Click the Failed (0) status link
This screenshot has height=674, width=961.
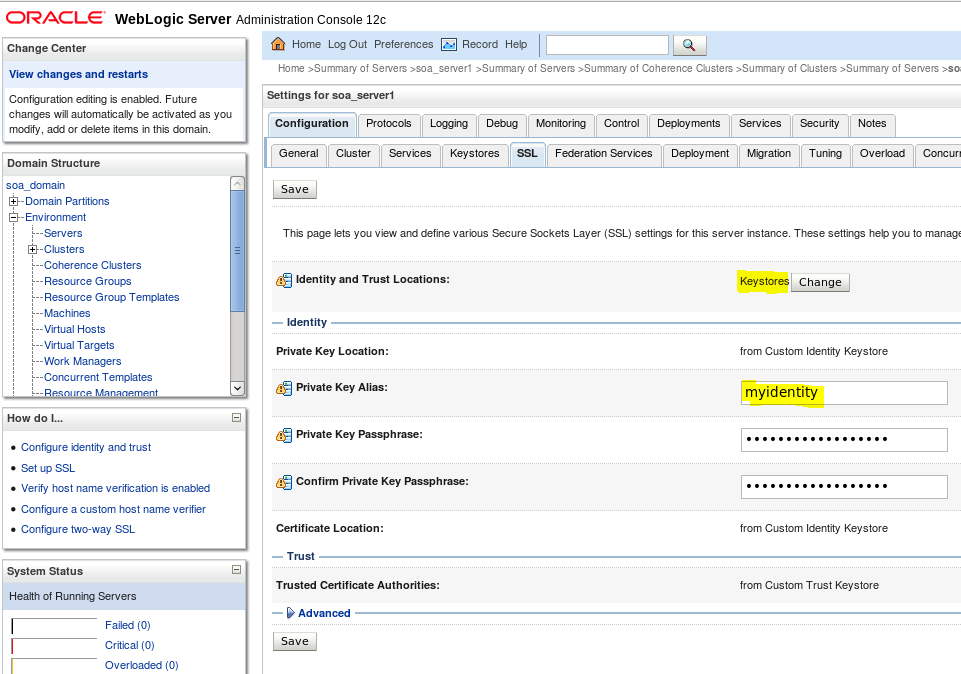point(127,625)
